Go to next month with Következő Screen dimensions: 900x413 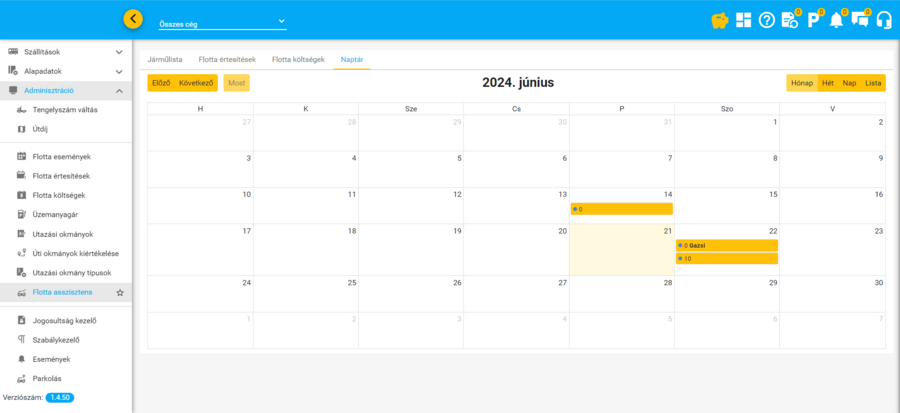[x=197, y=83]
